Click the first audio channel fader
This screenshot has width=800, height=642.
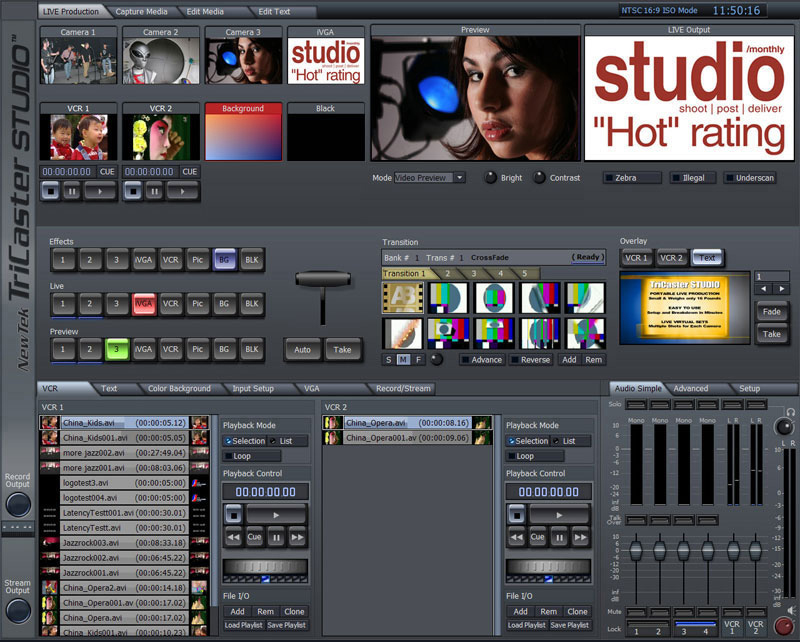[x=636, y=551]
